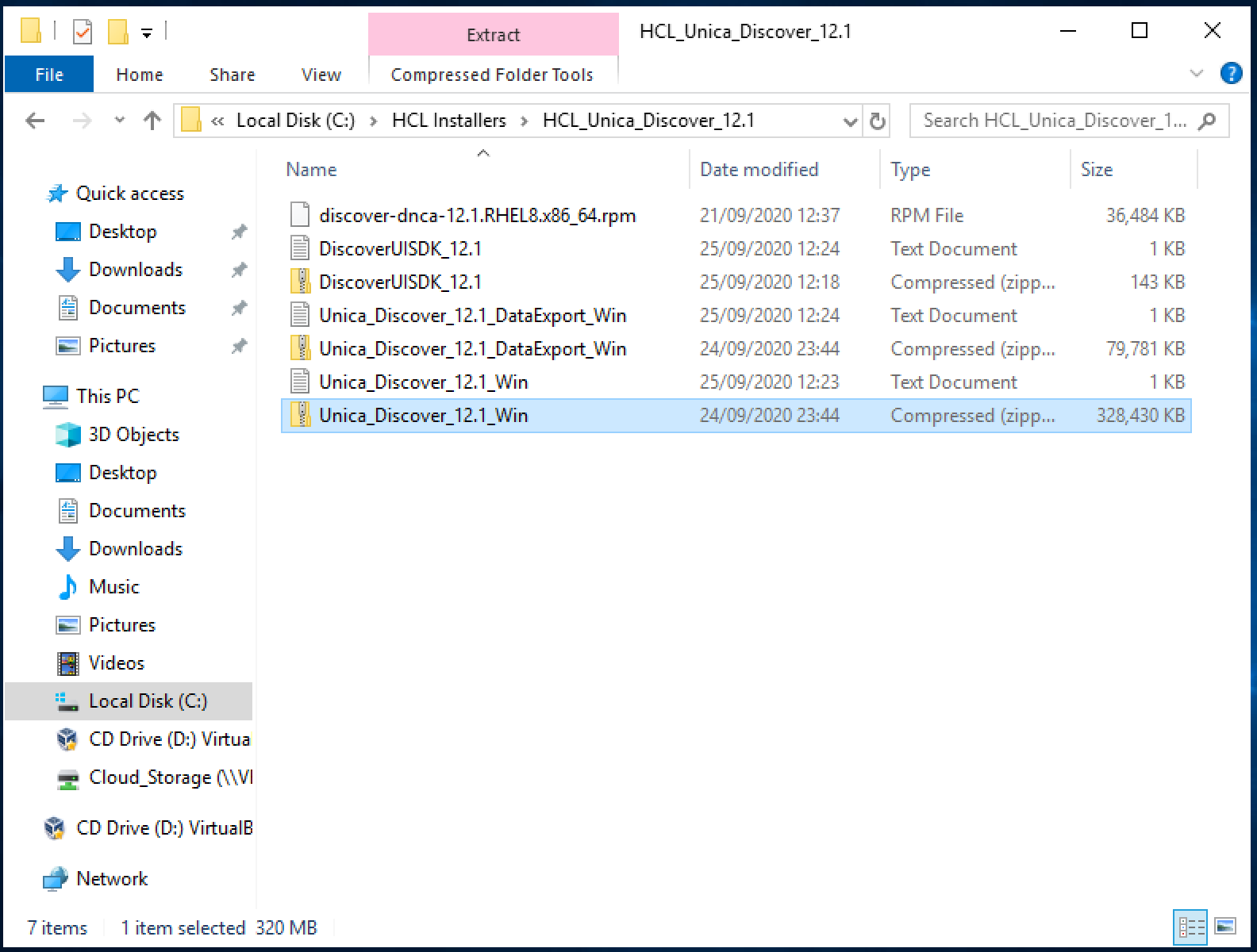This screenshot has height=952, width=1257.
Task: Select the DiscoverUISDK_12.1 text document icon
Action: pyautogui.click(x=300, y=248)
